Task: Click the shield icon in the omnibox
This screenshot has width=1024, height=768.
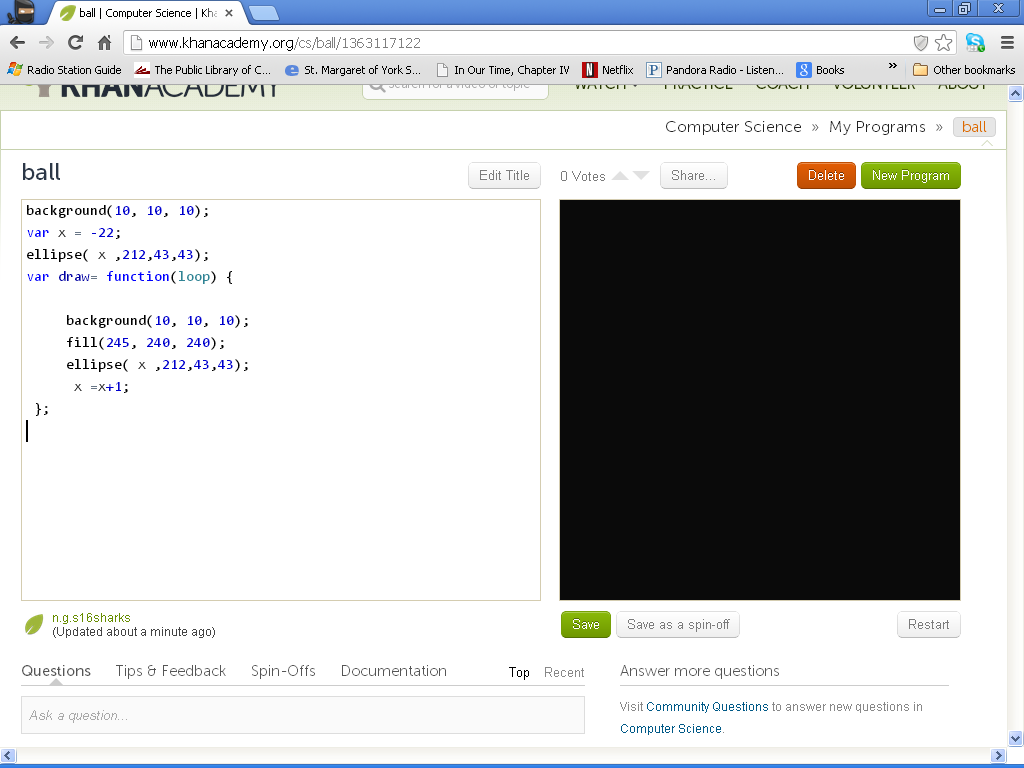Action: pos(919,43)
